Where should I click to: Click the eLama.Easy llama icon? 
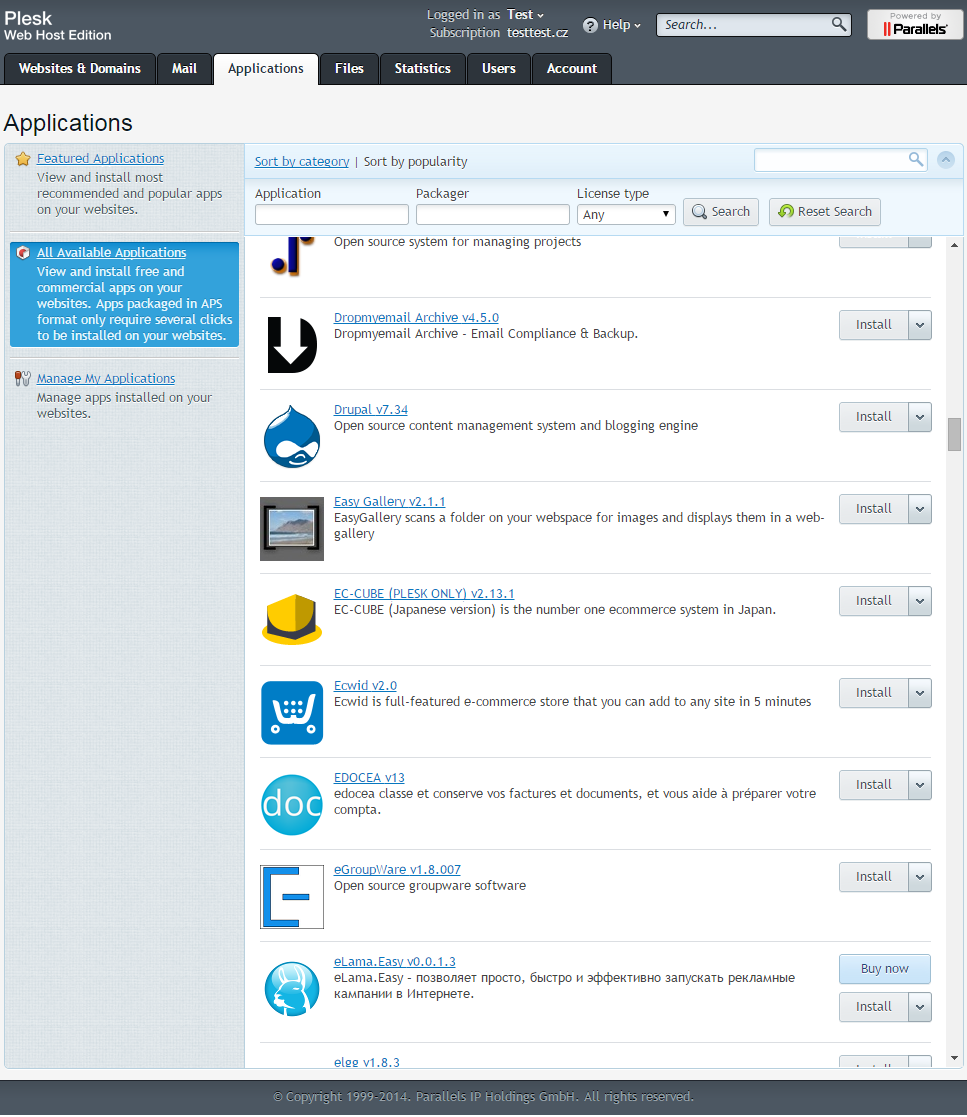pyautogui.click(x=292, y=988)
